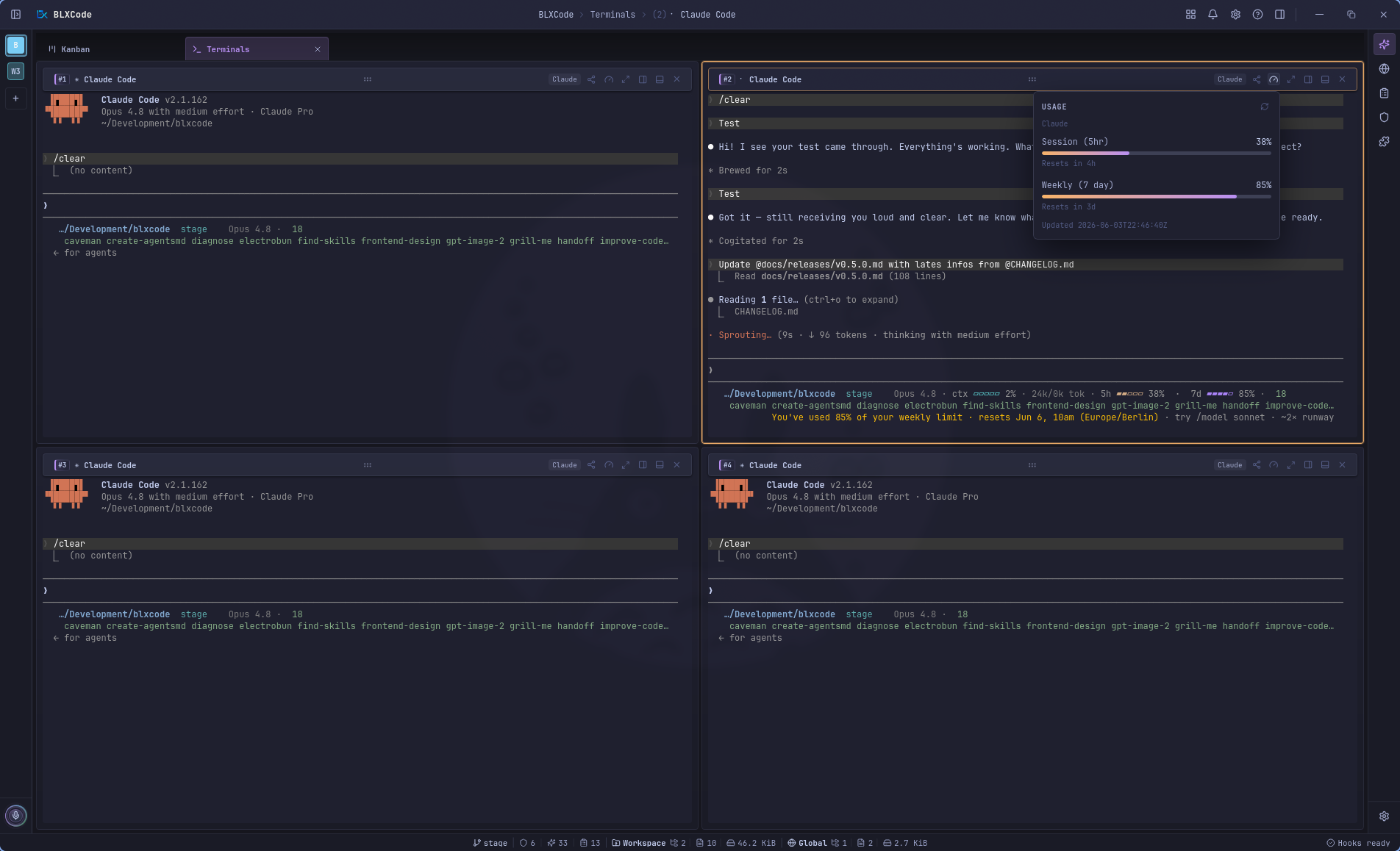1400x851 pixels.
Task: Click share icon in terminal #3 header
Action: tap(591, 465)
